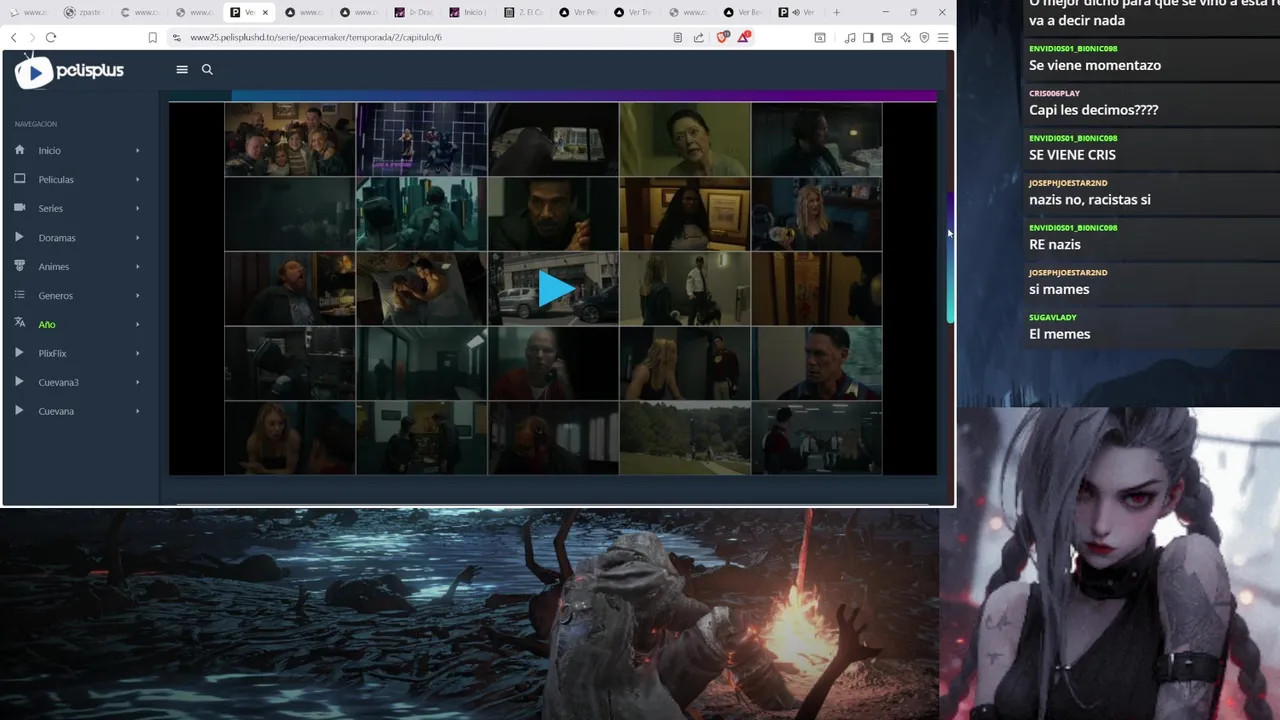Switch to the 'Ver Be' browser tab
1280x720 pixels.
click(744, 12)
